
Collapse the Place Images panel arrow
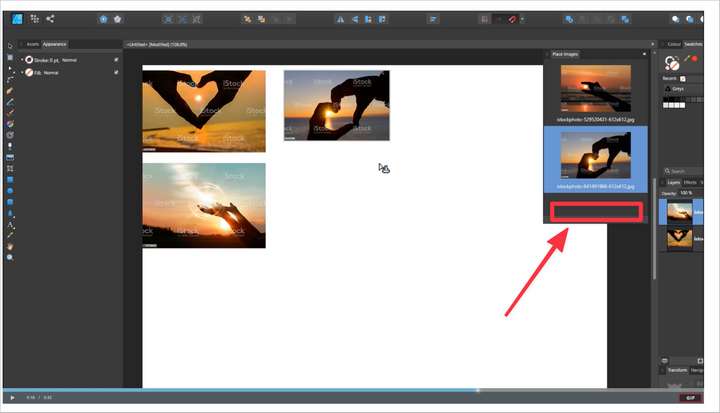coord(644,54)
